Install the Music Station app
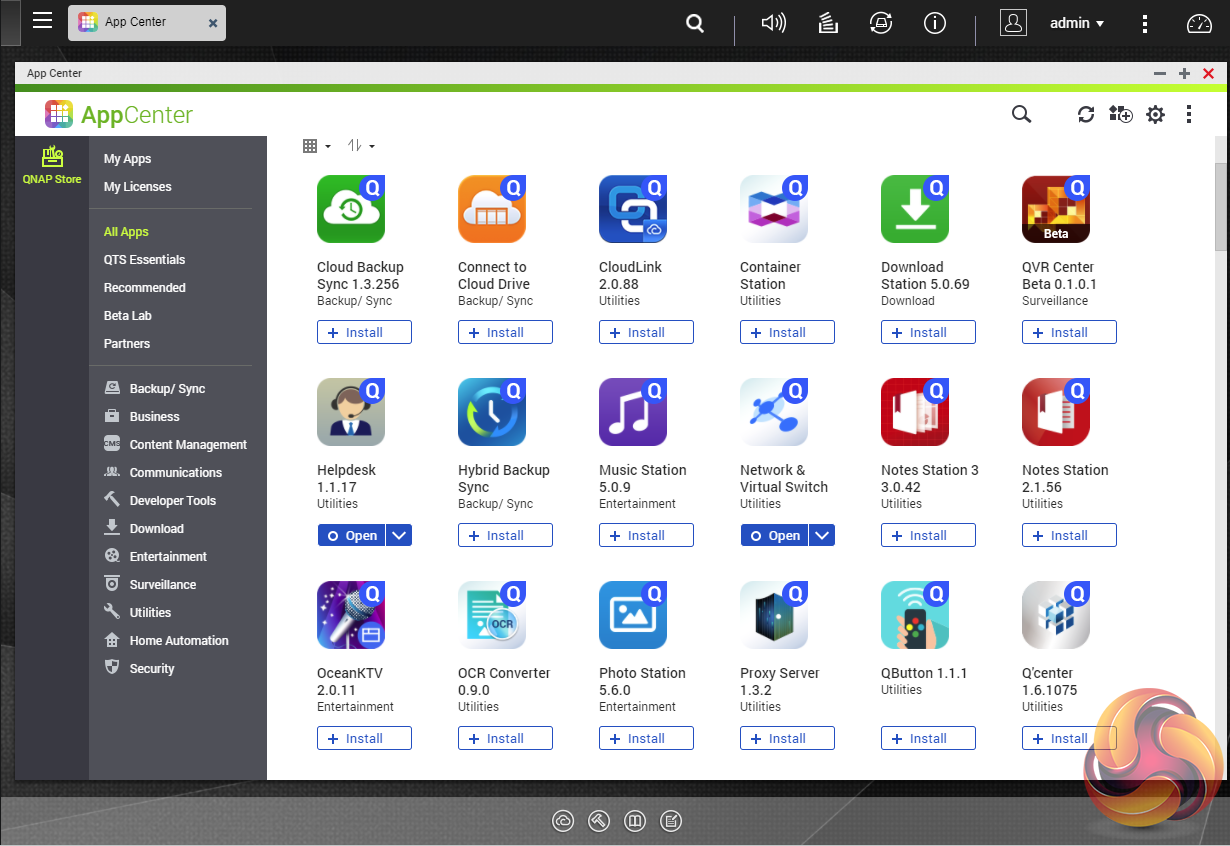This screenshot has height=846, width=1230. pyautogui.click(x=646, y=536)
